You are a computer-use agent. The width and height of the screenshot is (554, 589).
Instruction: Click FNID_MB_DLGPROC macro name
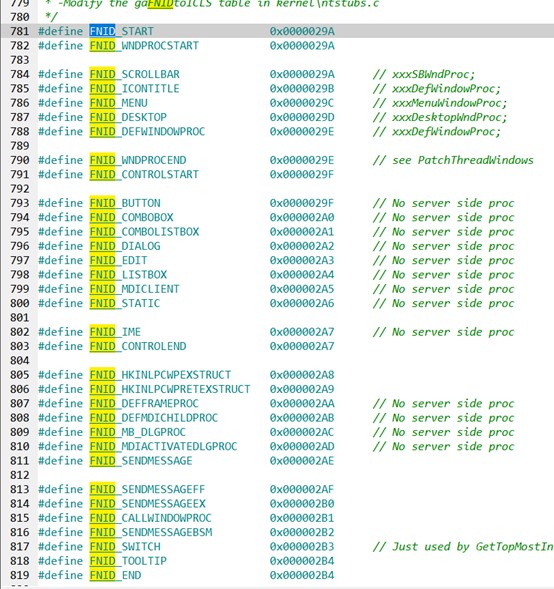[x=137, y=432]
